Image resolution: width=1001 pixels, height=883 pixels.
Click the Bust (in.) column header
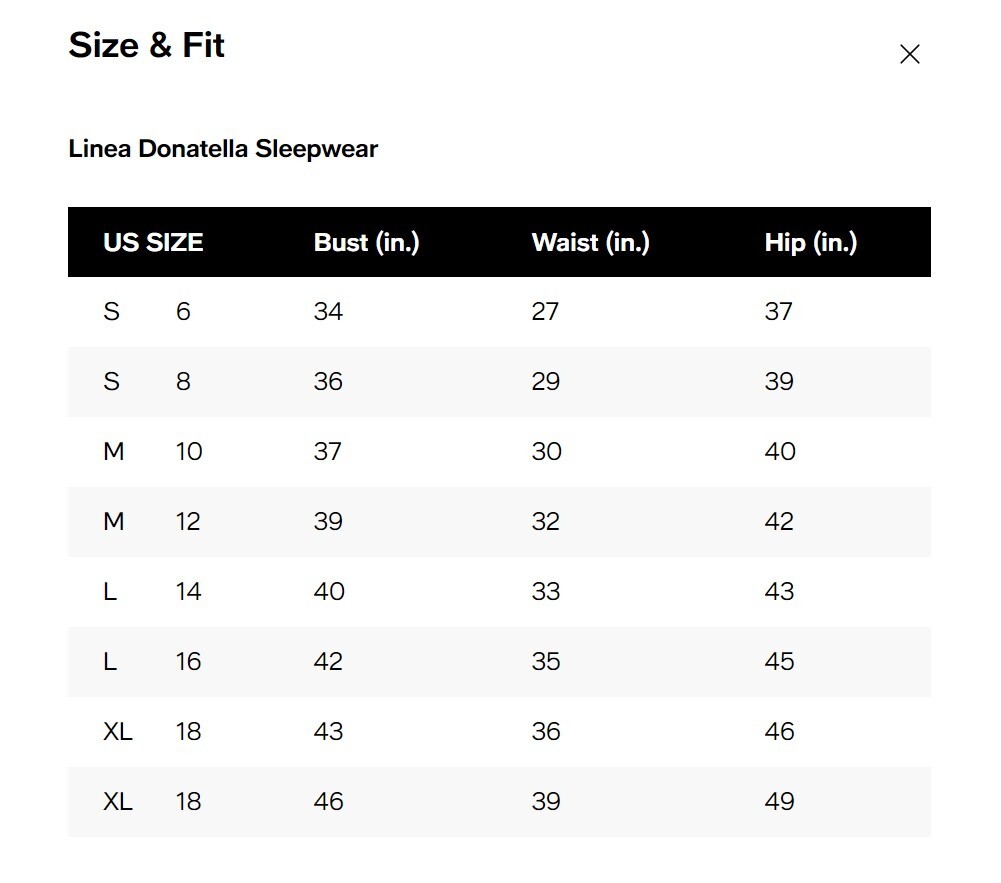pos(366,243)
